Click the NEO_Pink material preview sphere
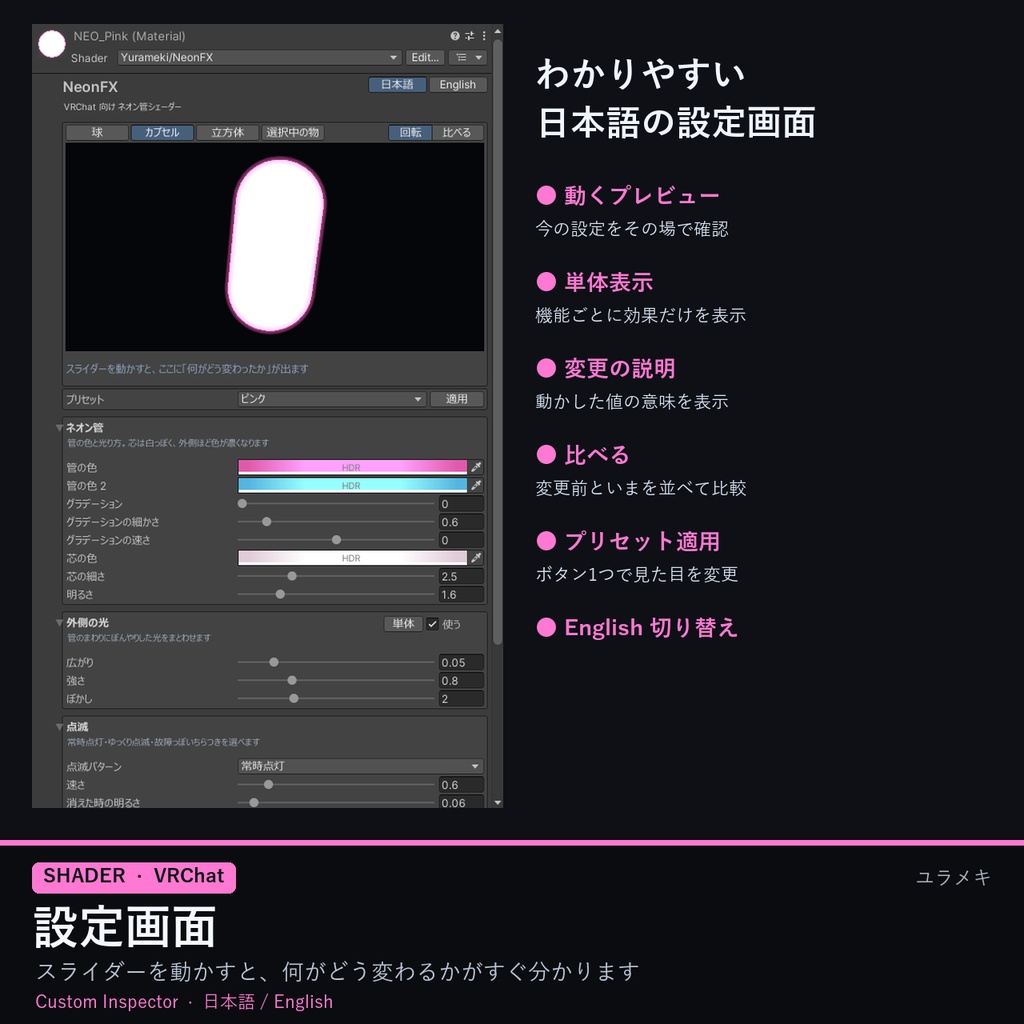The image size is (1024, 1024). click(52, 44)
